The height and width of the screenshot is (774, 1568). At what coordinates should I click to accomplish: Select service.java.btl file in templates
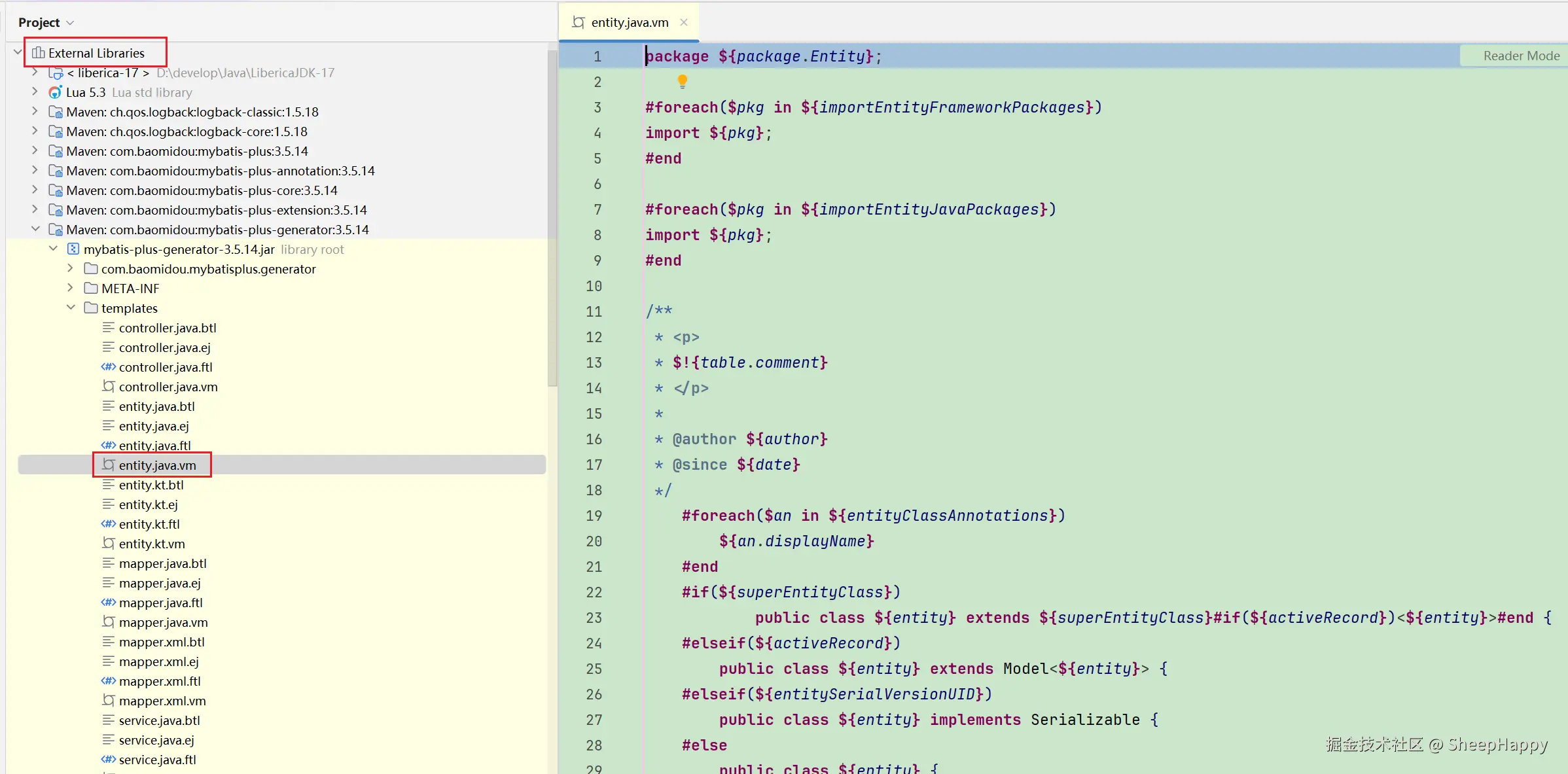pos(159,720)
